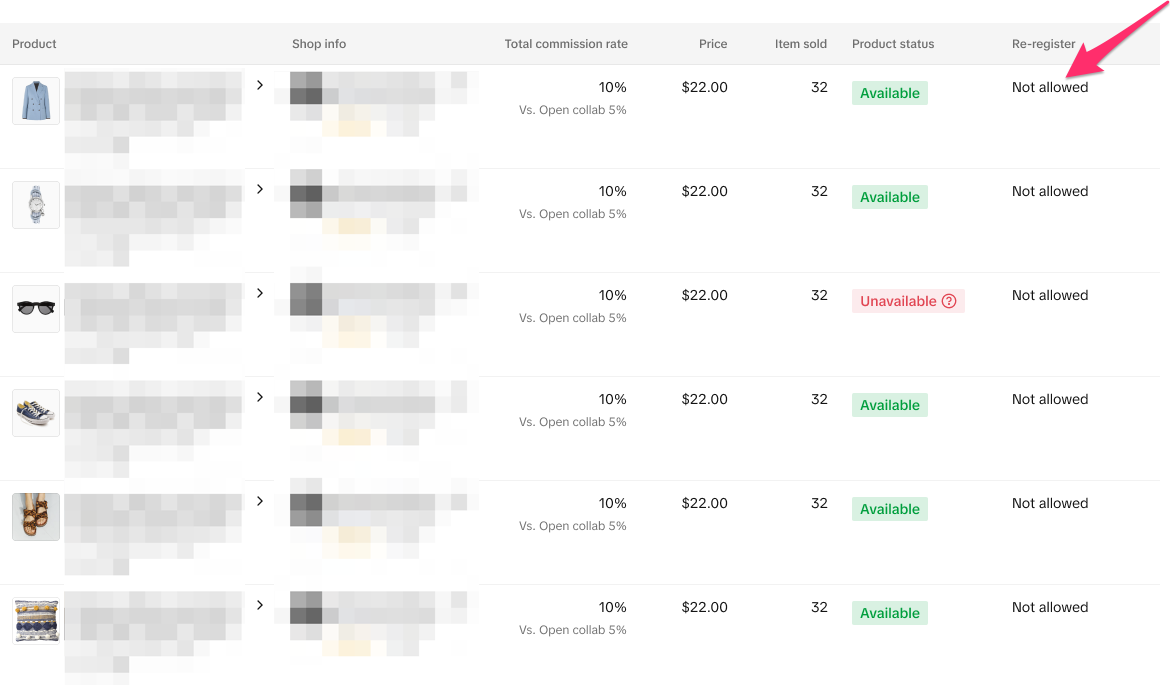Open the brown sandals product thumbnail
1170x689 pixels.
[36, 517]
